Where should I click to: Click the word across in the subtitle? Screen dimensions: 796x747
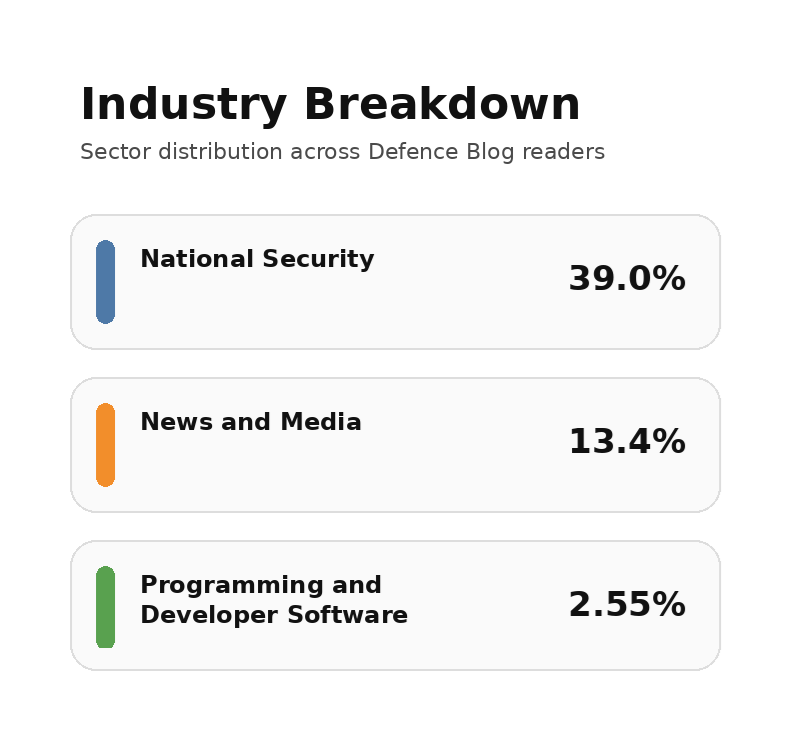[x=325, y=152]
